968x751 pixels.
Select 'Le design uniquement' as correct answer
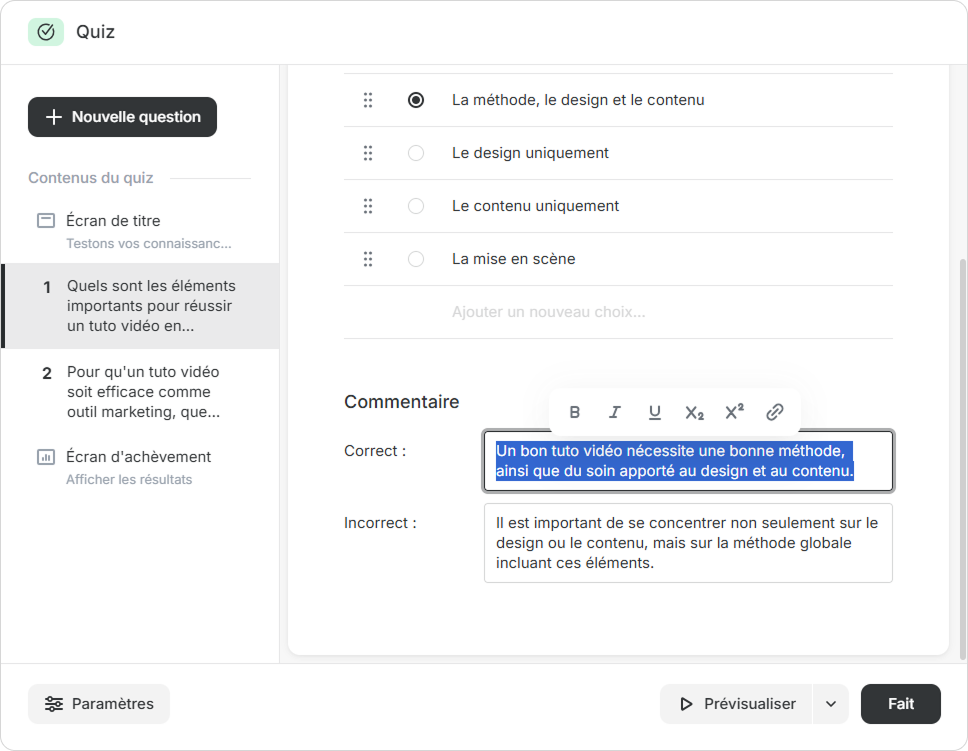(x=416, y=153)
